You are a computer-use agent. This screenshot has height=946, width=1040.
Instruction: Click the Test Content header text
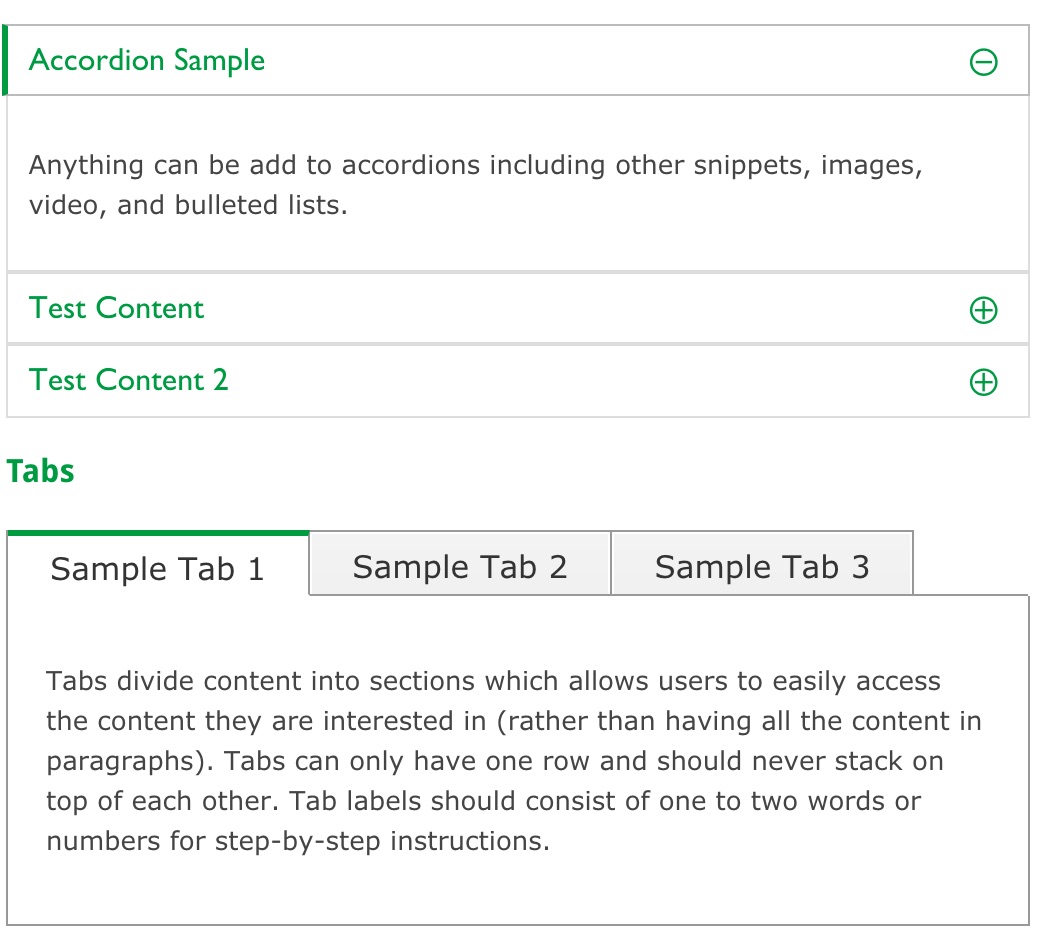pyautogui.click(x=115, y=309)
